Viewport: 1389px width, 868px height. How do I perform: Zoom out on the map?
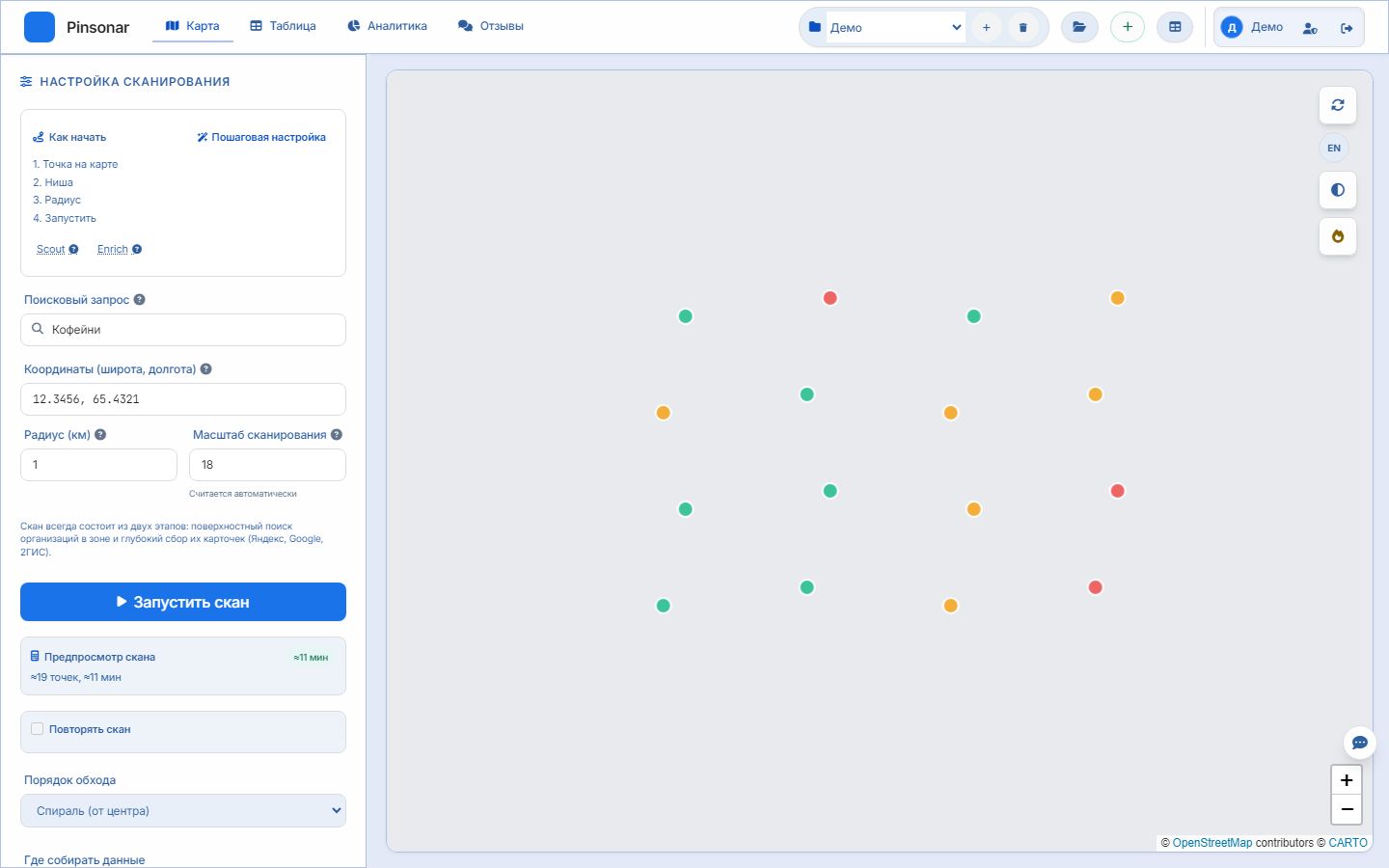[x=1347, y=809]
